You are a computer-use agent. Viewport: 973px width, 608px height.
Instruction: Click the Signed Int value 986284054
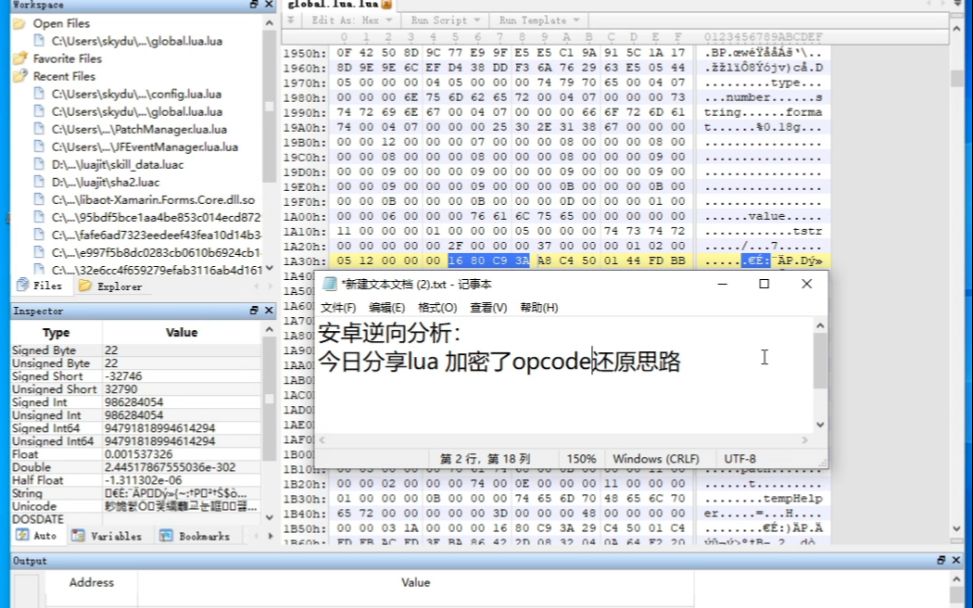click(133, 403)
